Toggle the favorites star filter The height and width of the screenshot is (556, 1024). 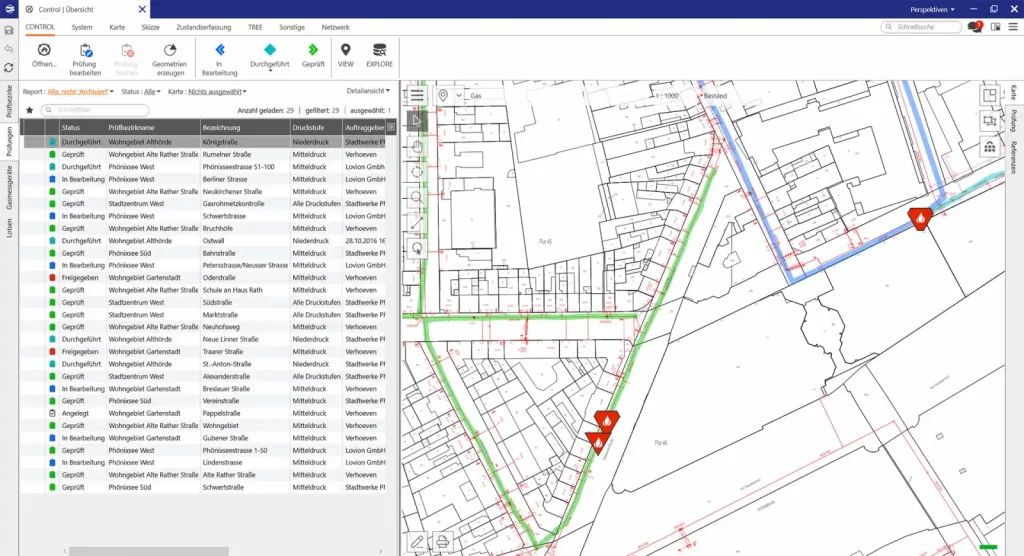tap(29, 110)
